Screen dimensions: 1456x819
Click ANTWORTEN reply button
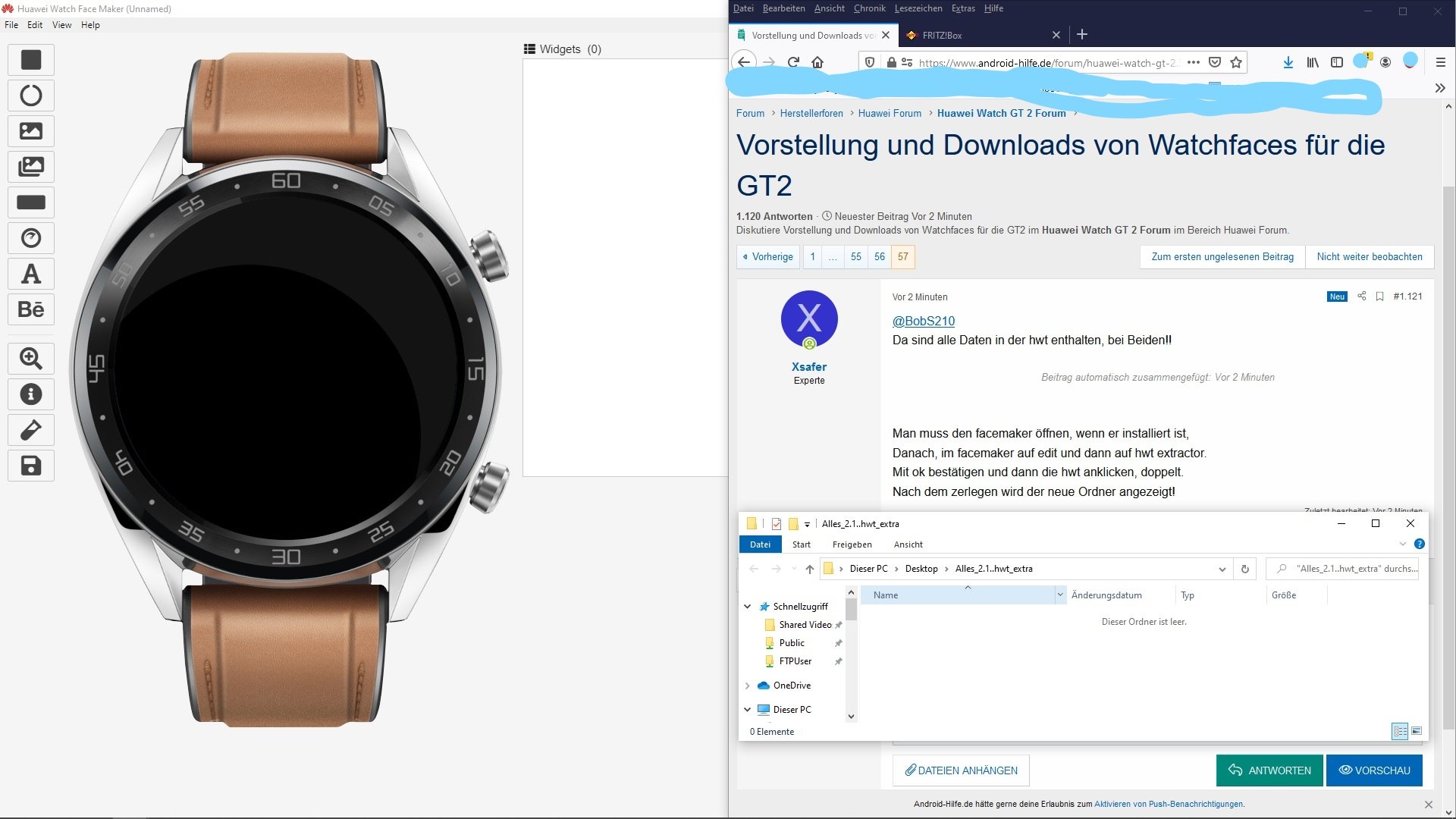pos(1269,770)
